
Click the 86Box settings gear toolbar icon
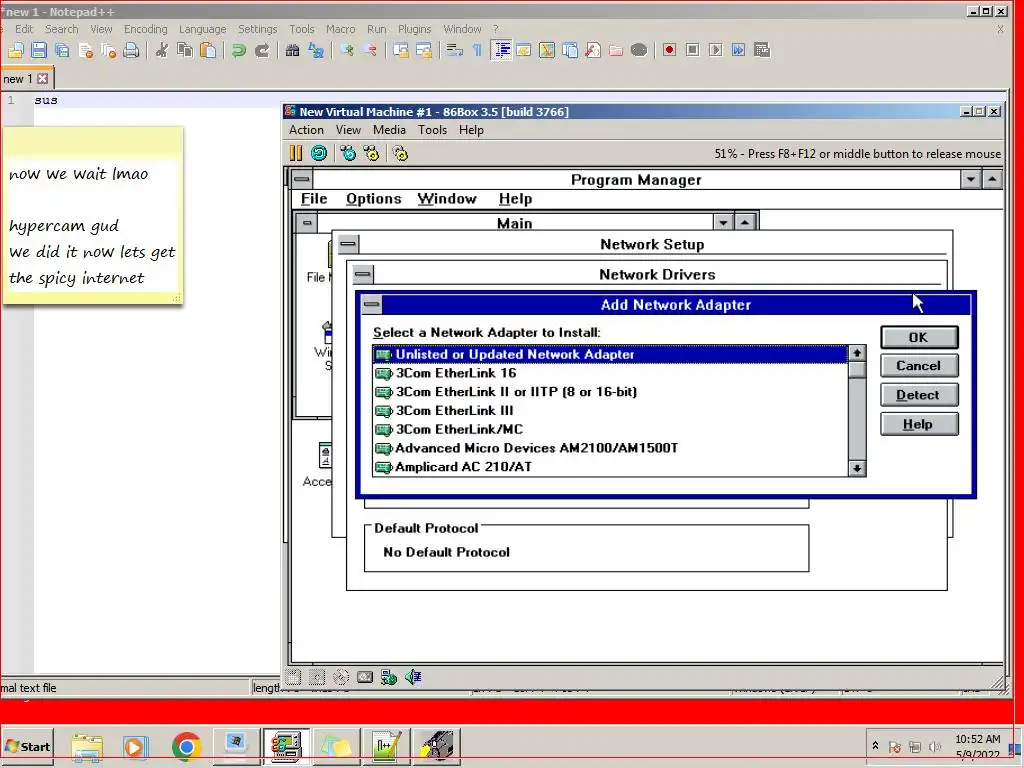pyautogui.click(x=400, y=153)
